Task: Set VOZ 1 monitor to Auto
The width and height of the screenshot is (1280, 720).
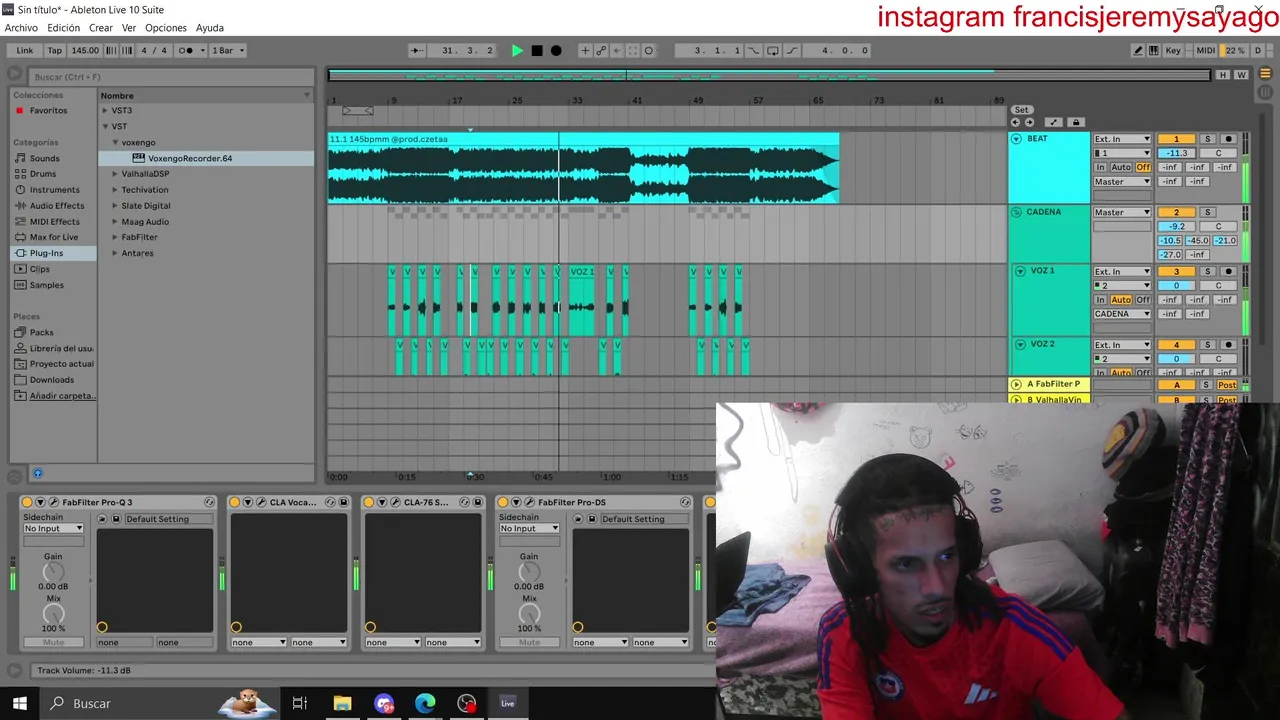Action: click(1121, 300)
